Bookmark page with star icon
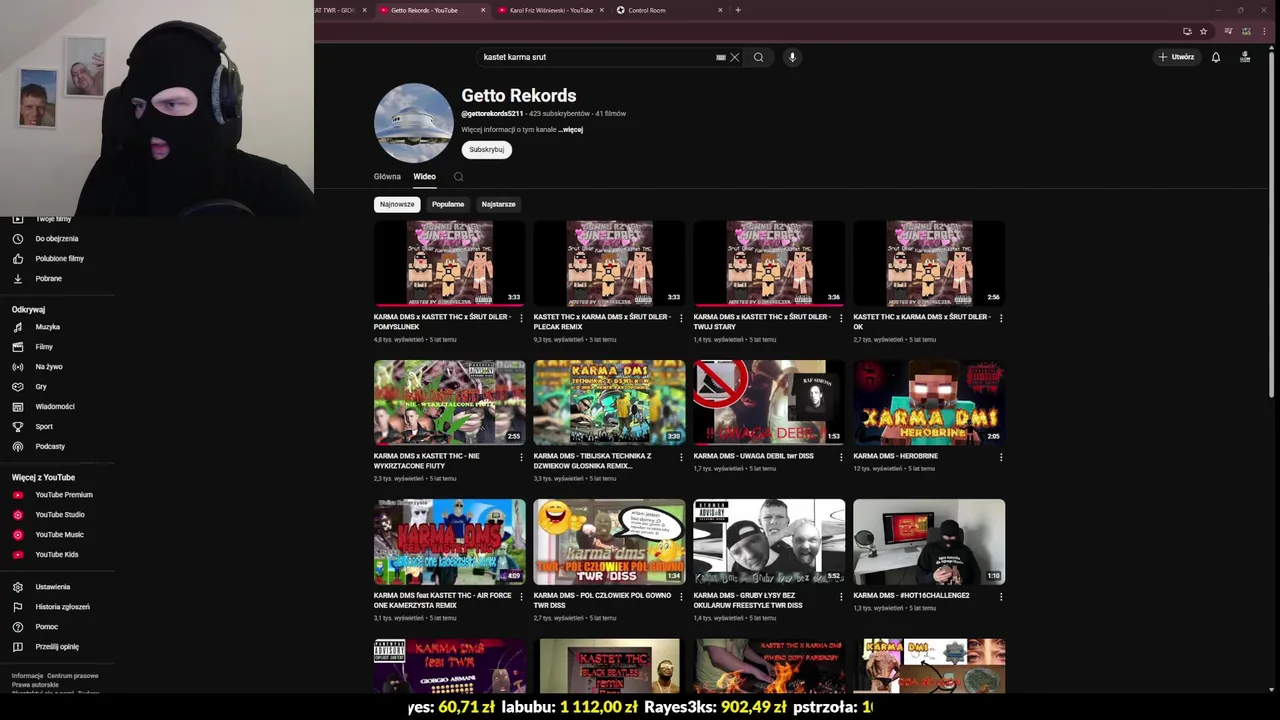 tap(1203, 31)
